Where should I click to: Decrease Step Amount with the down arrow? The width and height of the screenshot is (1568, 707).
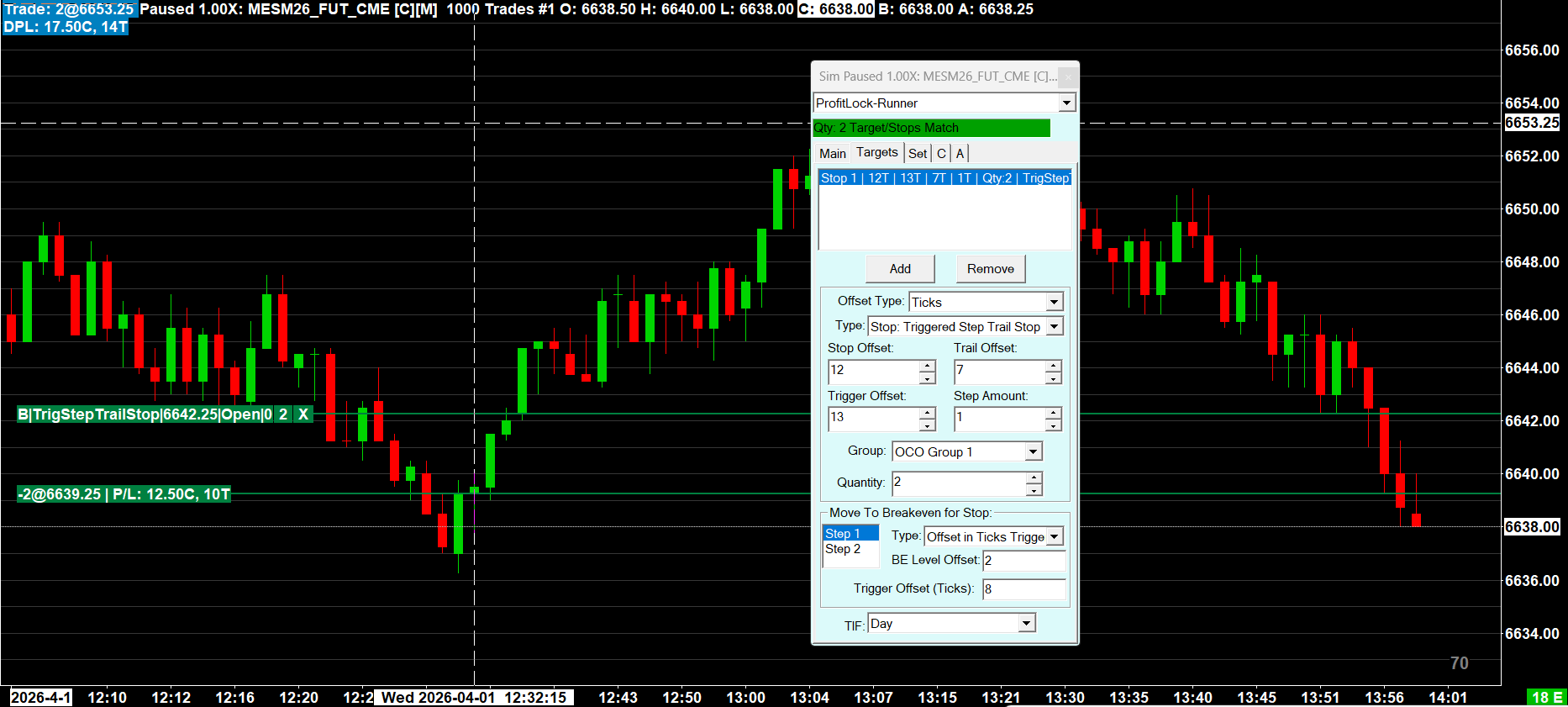(x=1054, y=425)
